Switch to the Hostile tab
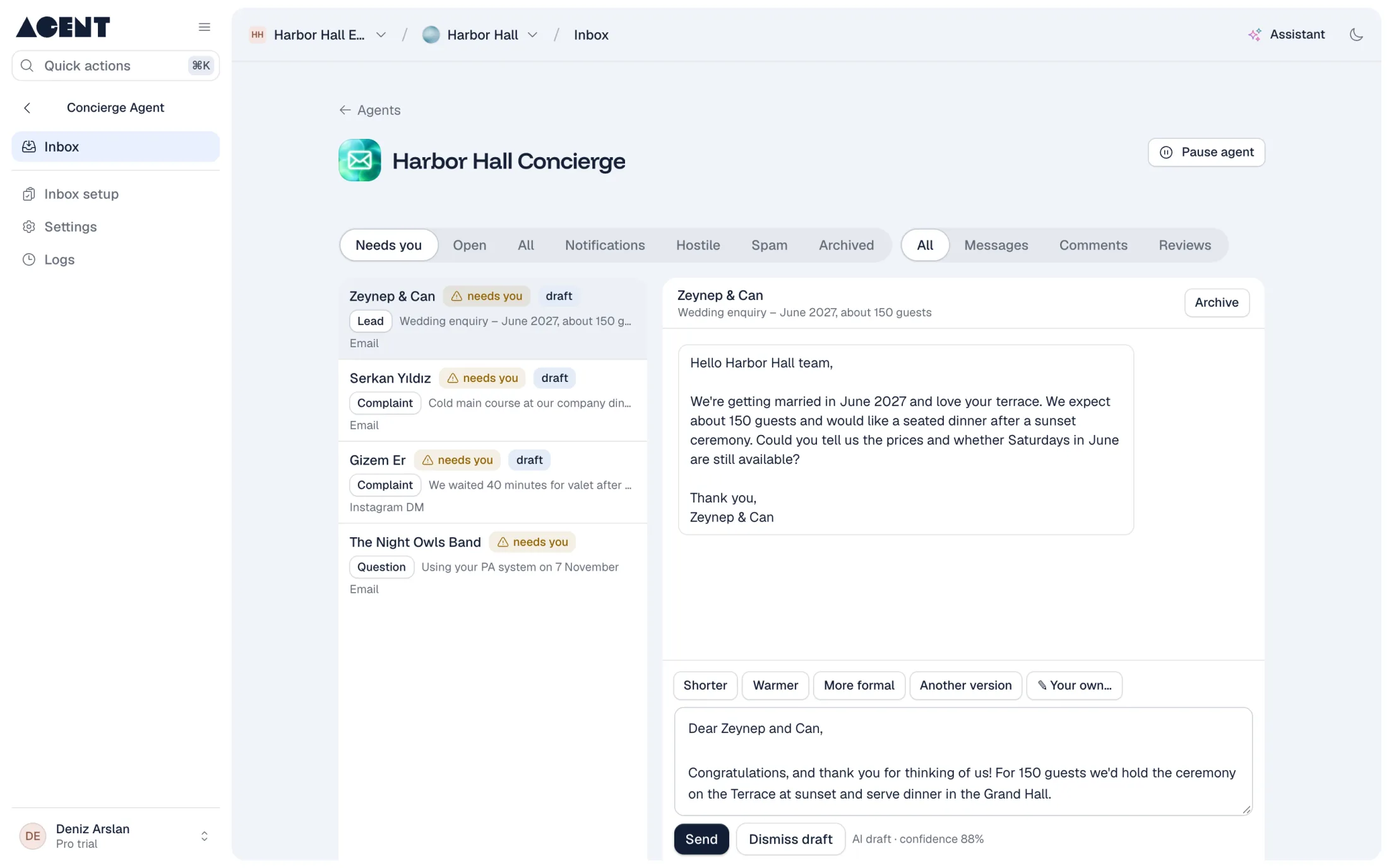 click(698, 245)
